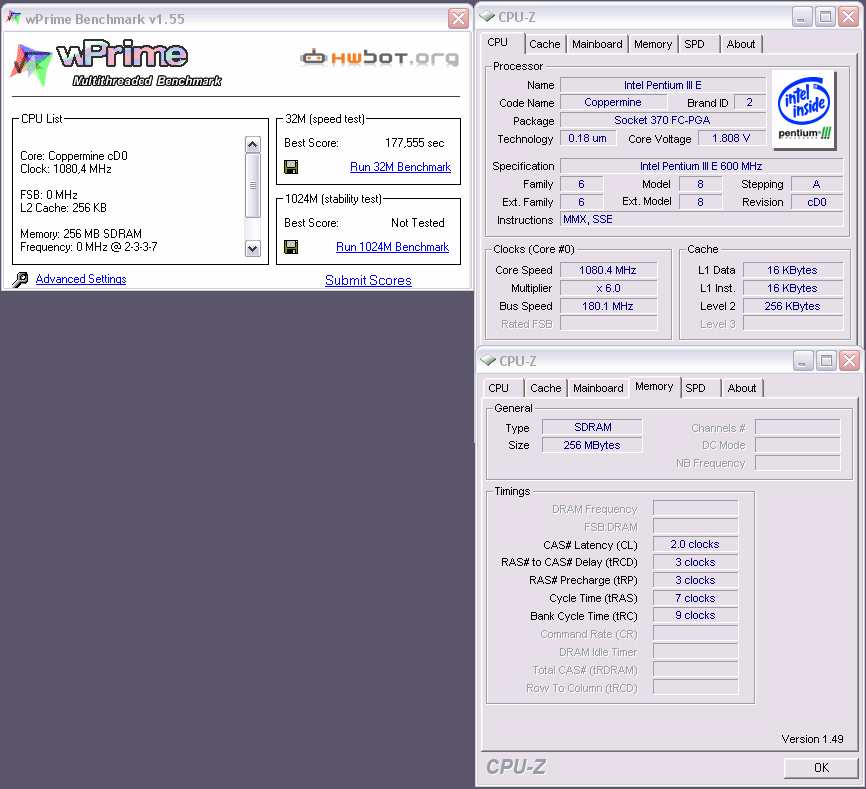Click 'Core: Coppermine cD0' in CPU List
866x789 pixels.
point(73,156)
